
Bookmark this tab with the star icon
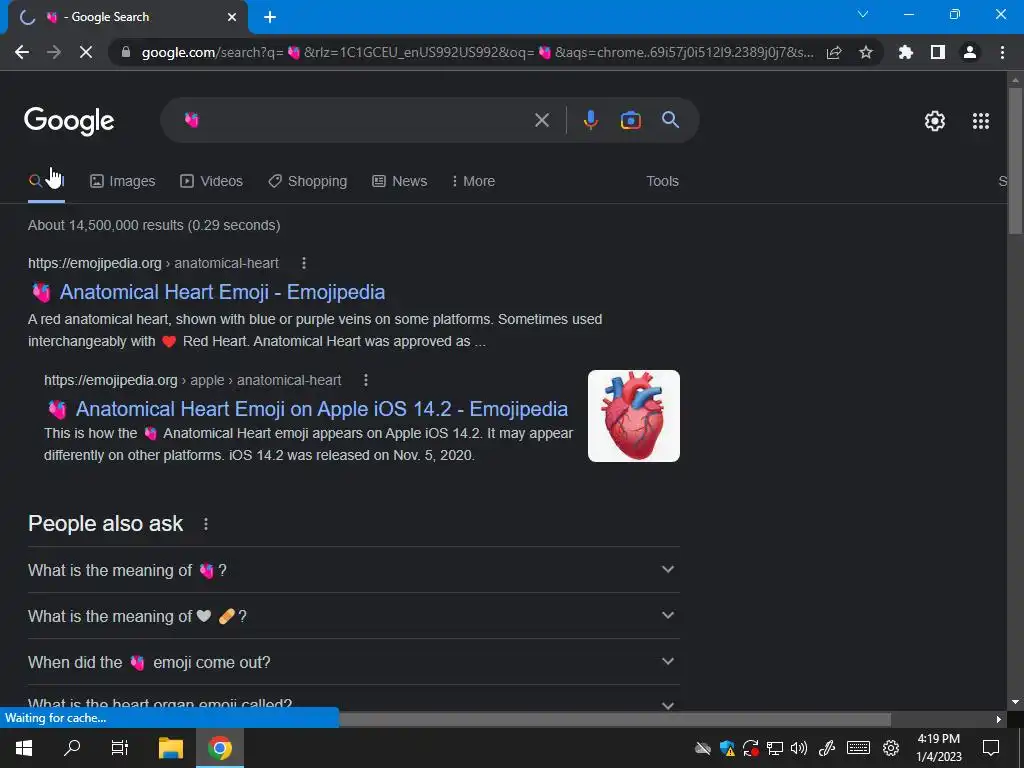[x=866, y=52]
